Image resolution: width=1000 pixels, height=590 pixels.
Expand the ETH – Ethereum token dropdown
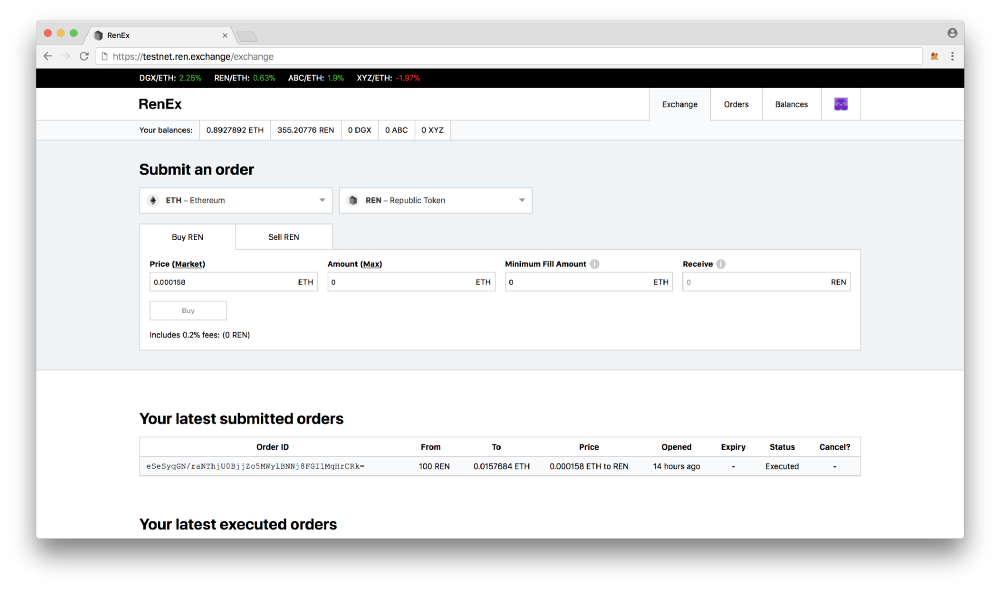(235, 200)
